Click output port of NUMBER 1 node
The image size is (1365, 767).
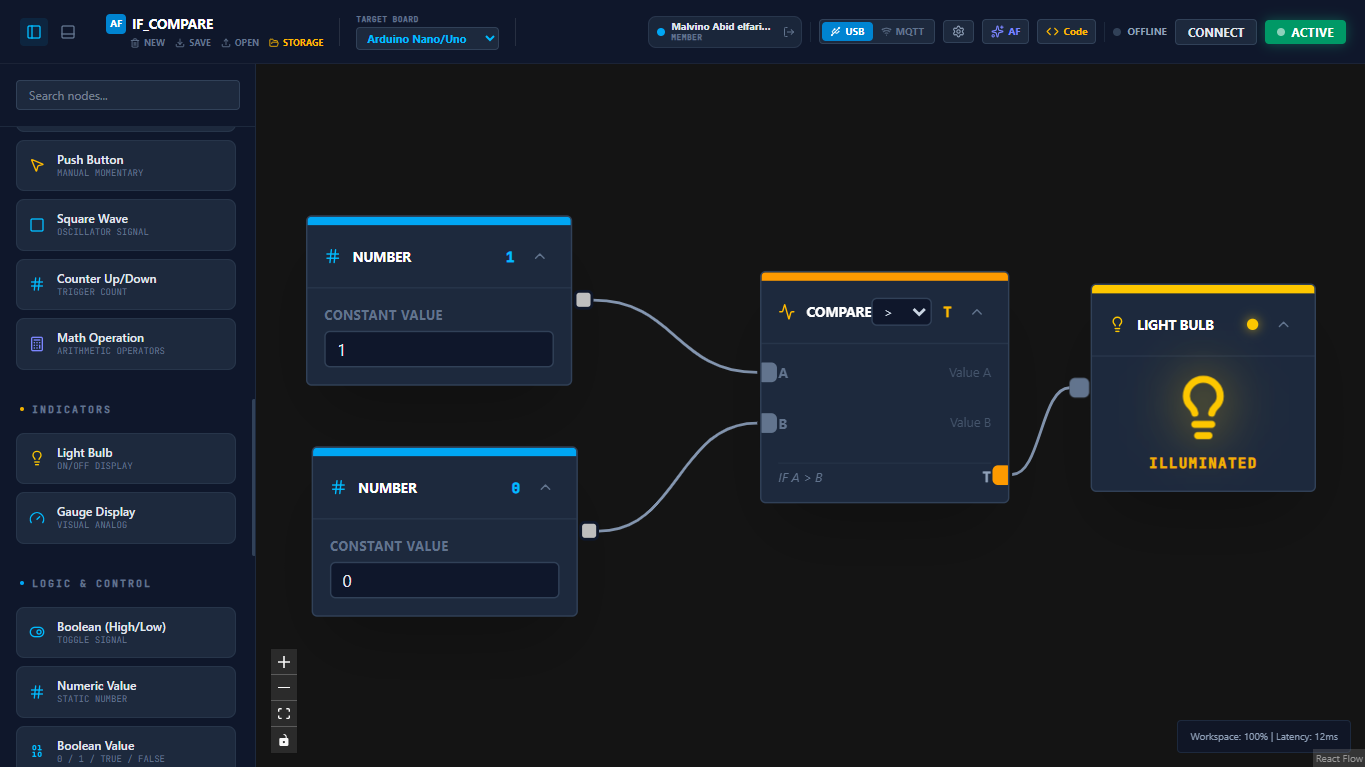tap(583, 299)
